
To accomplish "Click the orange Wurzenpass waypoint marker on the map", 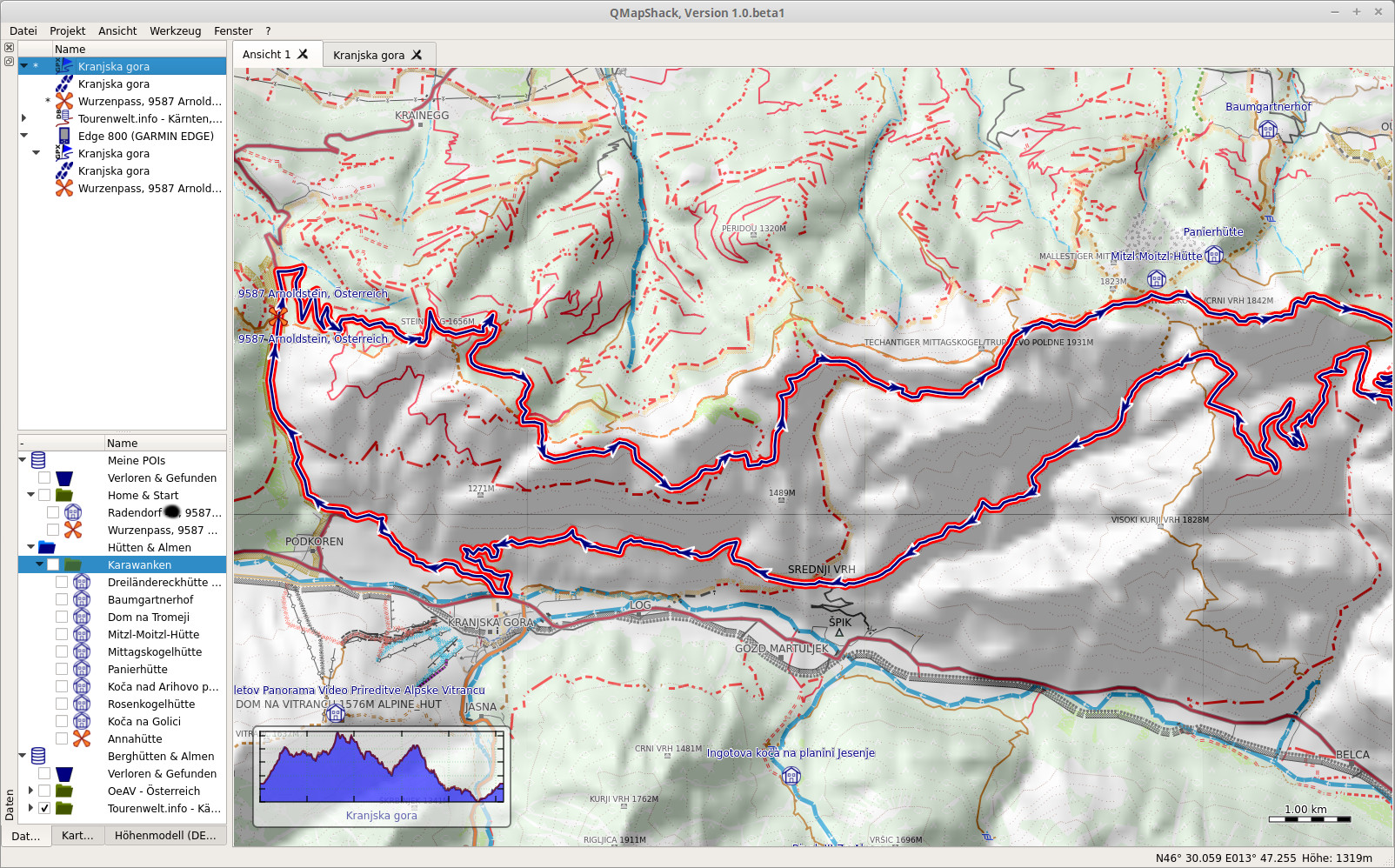I will point(278,317).
